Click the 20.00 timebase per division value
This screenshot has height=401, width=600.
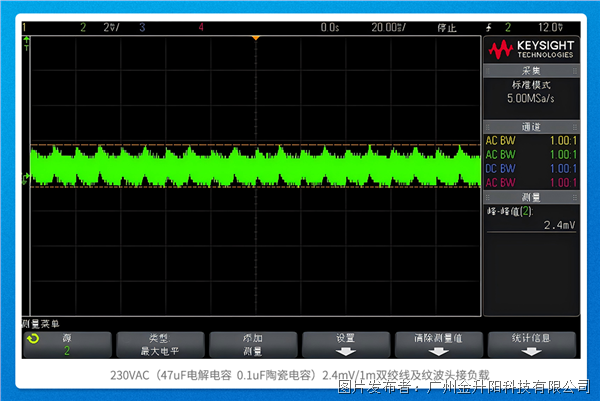[388, 27]
